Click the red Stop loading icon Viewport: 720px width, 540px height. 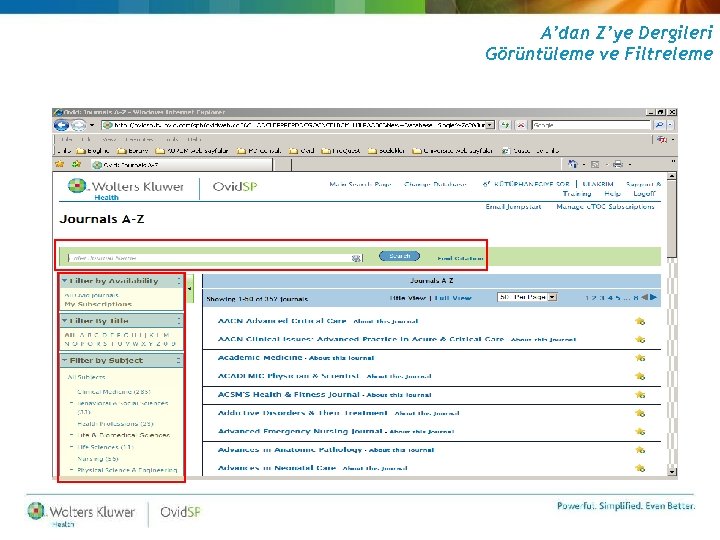(521, 125)
